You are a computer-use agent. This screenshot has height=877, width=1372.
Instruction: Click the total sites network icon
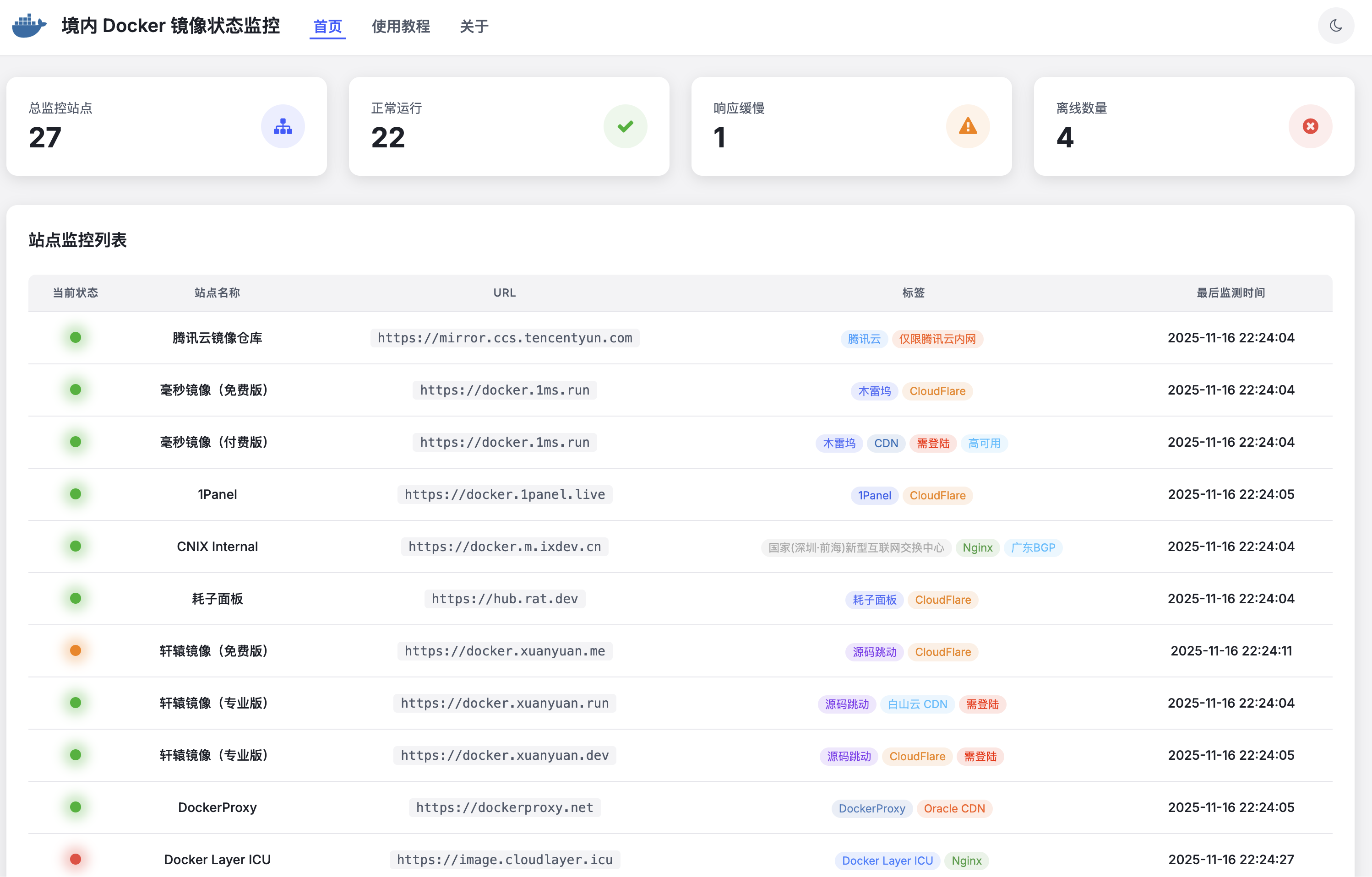[x=283, y=126]
